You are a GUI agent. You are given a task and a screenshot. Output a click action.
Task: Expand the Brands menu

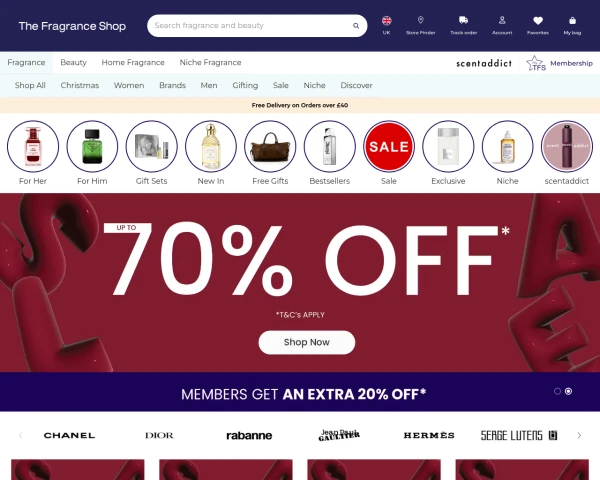172,85
